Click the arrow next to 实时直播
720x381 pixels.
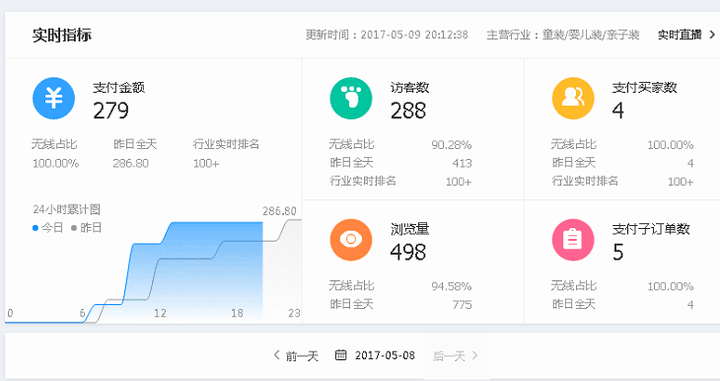pos(712,34)
